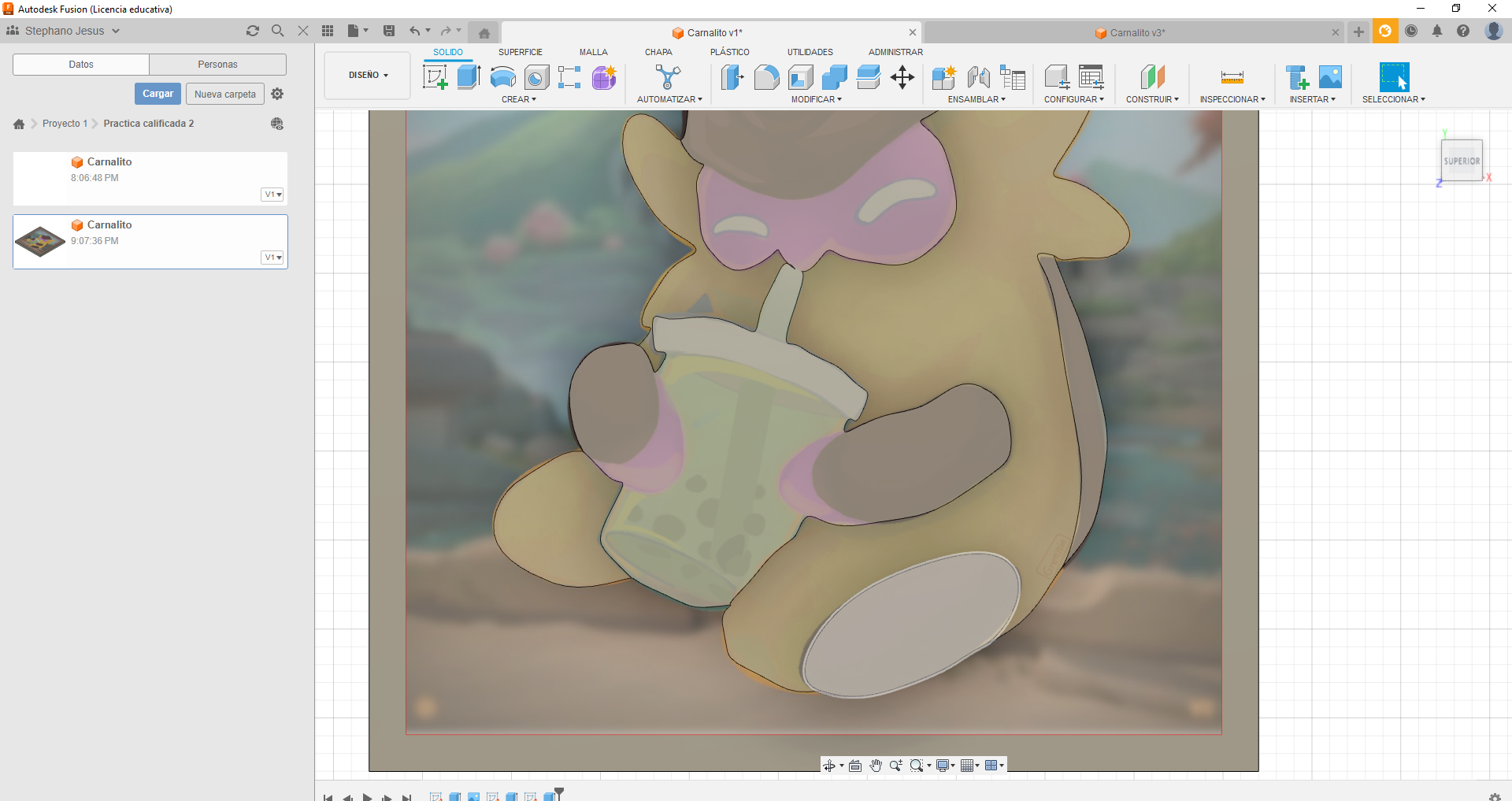Switch to the MALLA tab

point(594,52)
